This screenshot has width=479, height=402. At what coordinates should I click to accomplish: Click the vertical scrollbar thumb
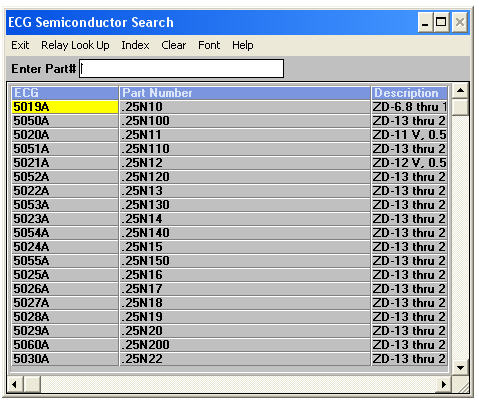pyautogui.click(x=460, y=107)
